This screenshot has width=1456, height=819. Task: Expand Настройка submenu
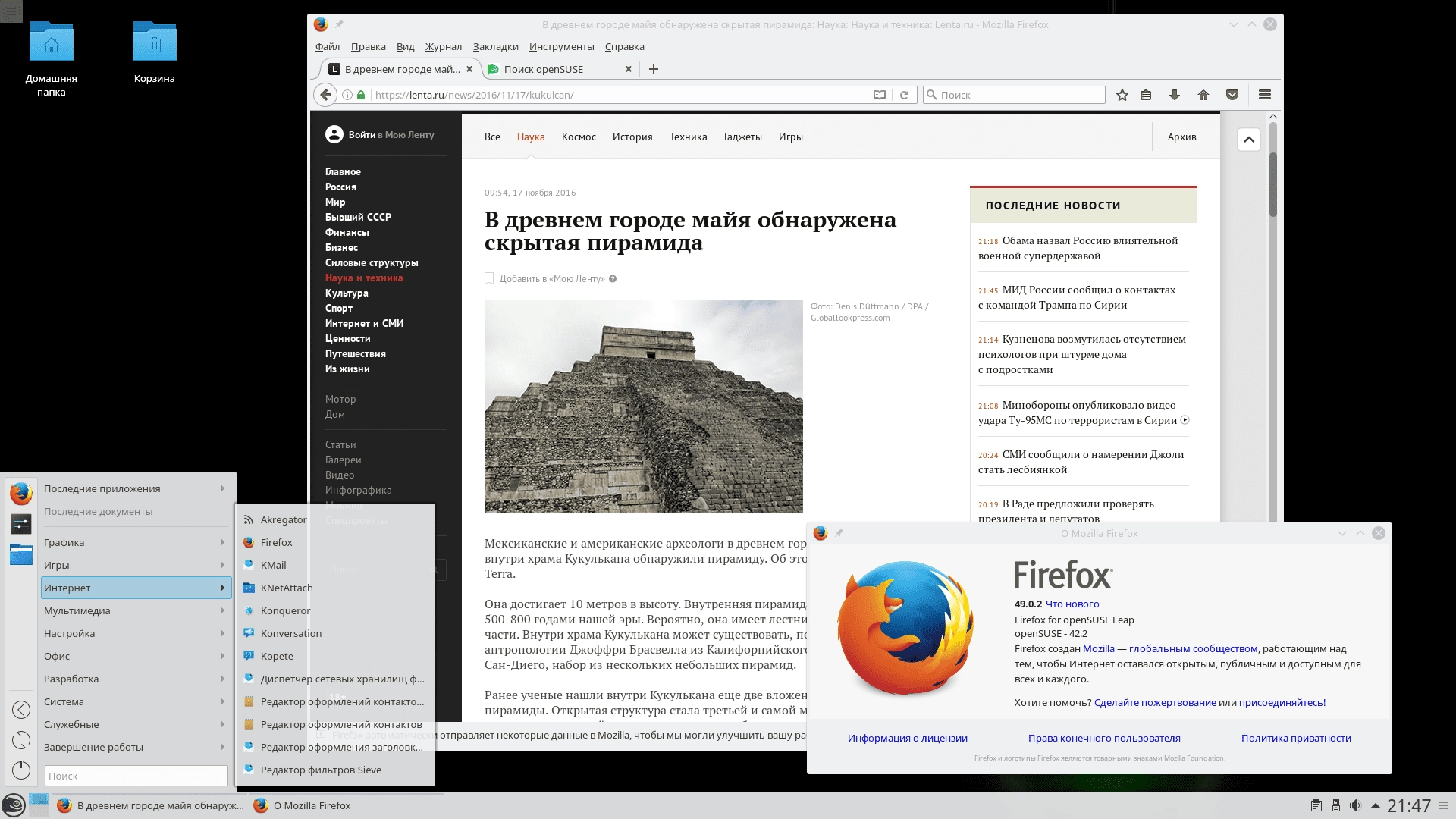click(135, 634)
